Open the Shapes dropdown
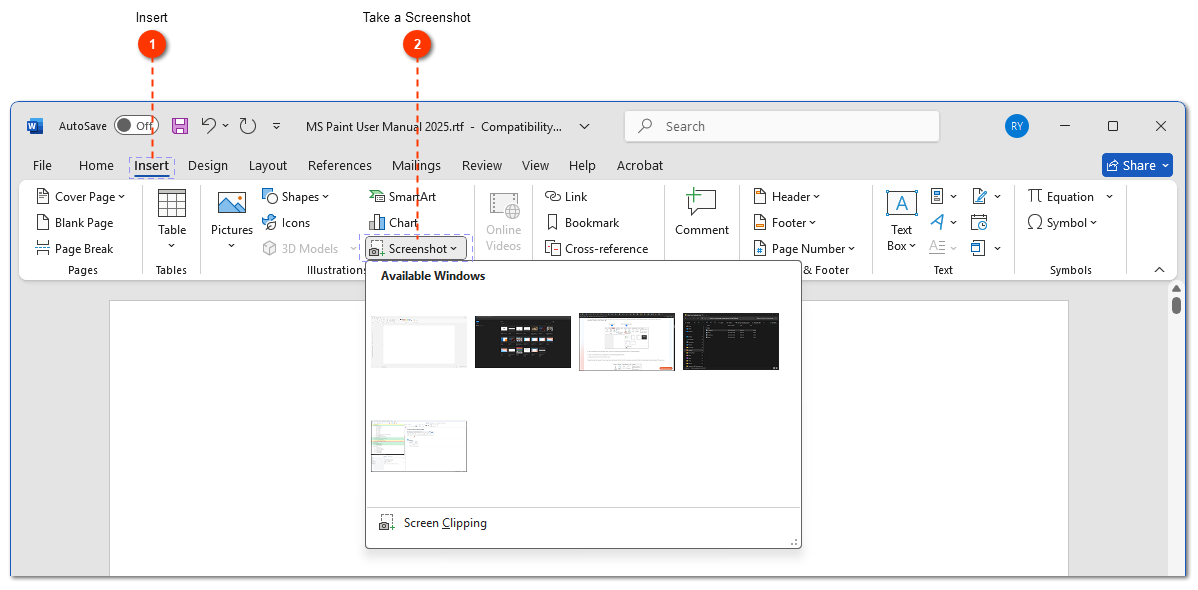Screen dimensions: 1198x590 click(296, 196)
